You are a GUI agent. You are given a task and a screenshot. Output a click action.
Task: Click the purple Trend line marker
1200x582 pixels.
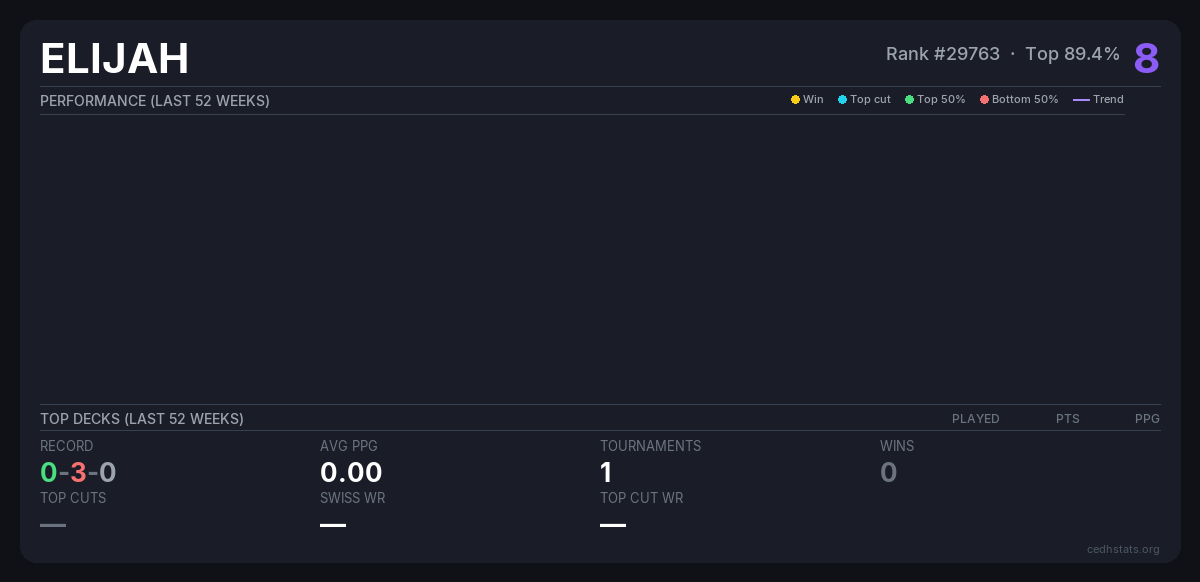point(1081,100)
